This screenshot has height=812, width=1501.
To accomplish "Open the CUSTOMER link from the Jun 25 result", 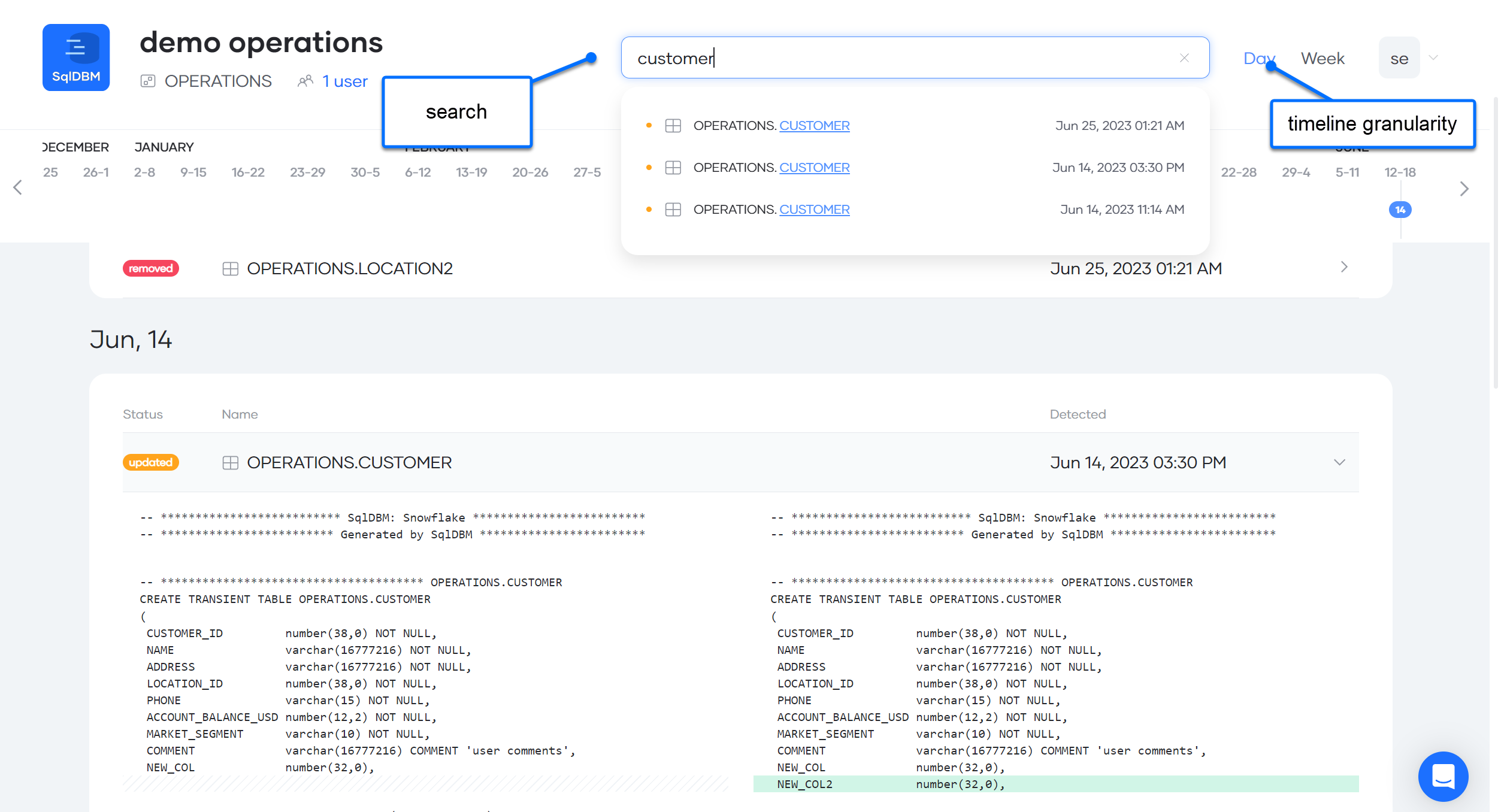I will pos(815,126).
